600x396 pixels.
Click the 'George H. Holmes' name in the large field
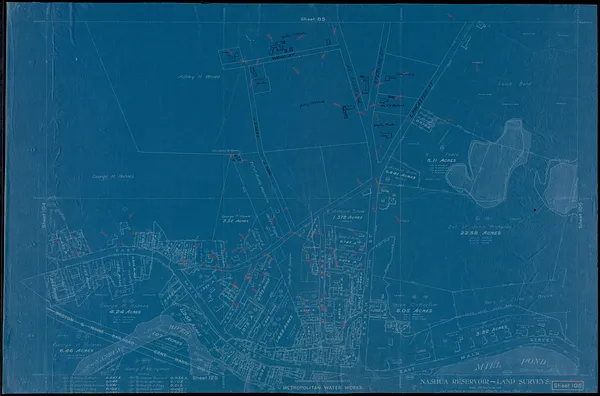113,177
